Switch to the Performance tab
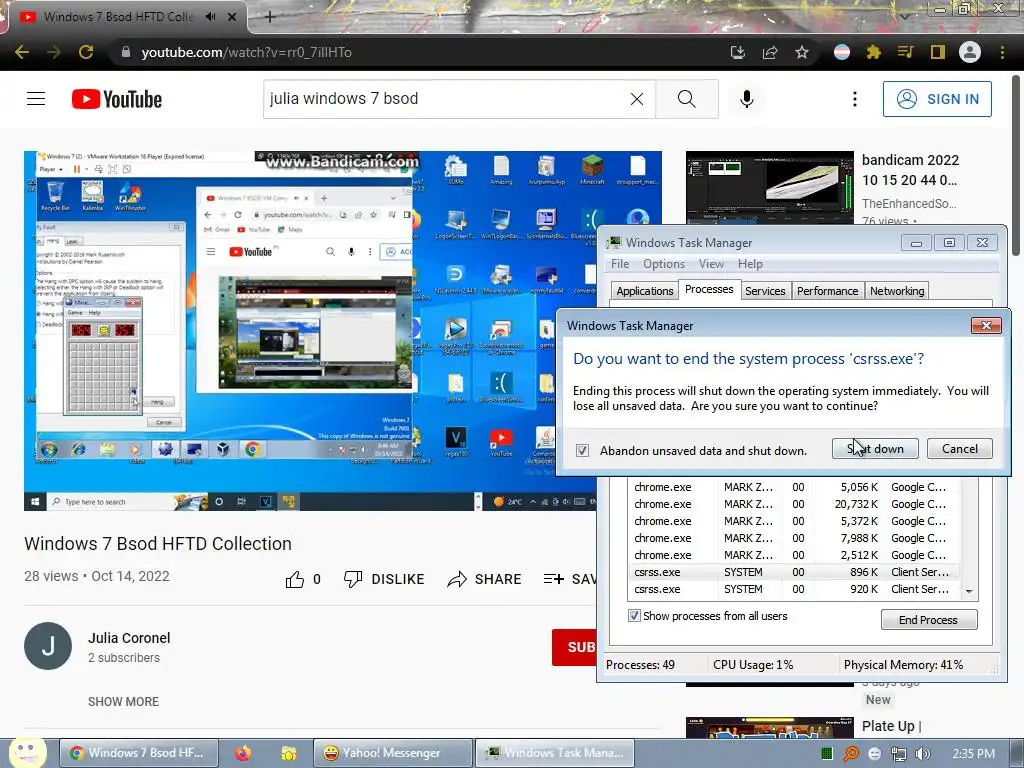This screenshot has height=768, width=1024. tap(827, 291)
